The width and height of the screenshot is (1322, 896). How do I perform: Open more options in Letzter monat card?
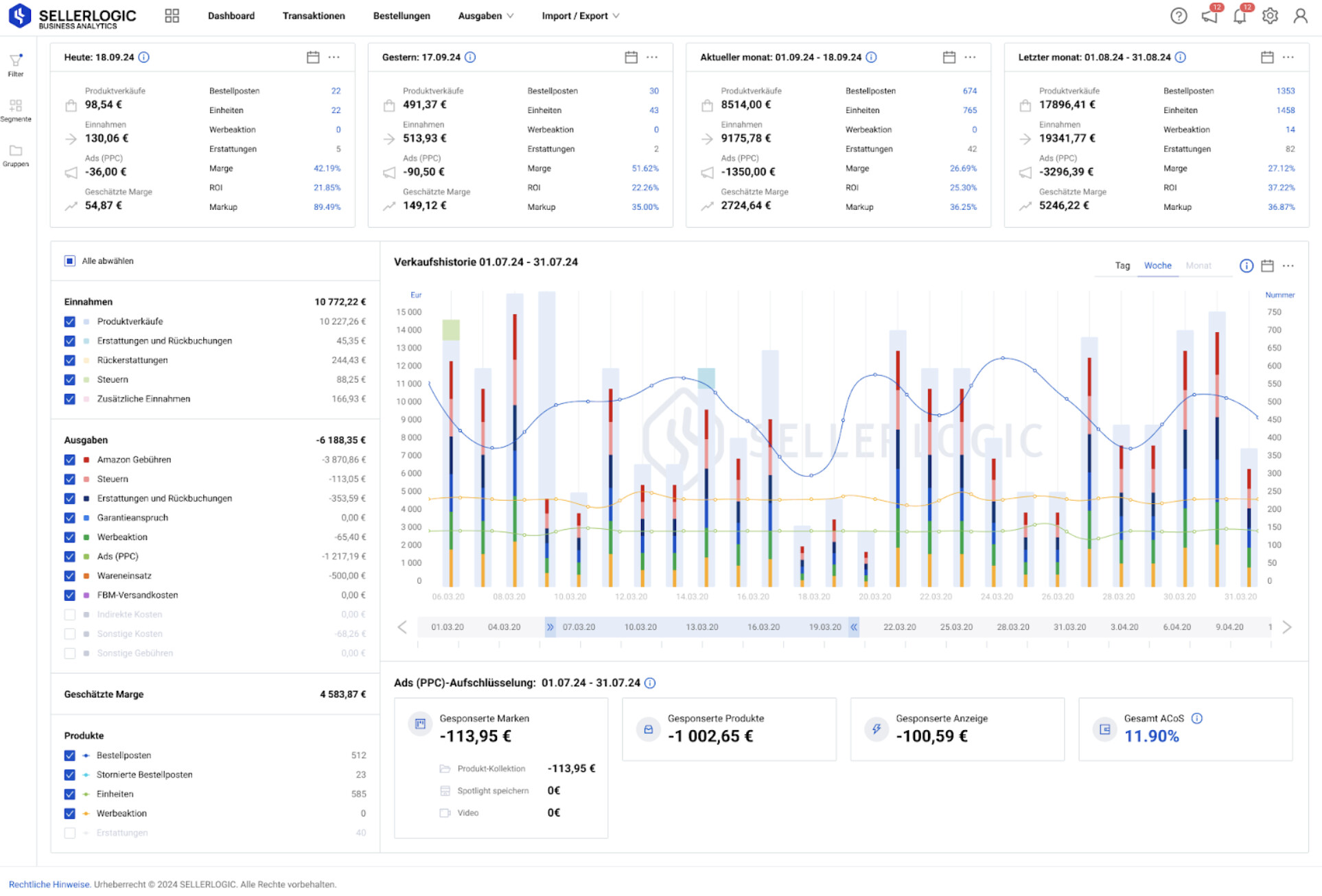click(1288, 57)
